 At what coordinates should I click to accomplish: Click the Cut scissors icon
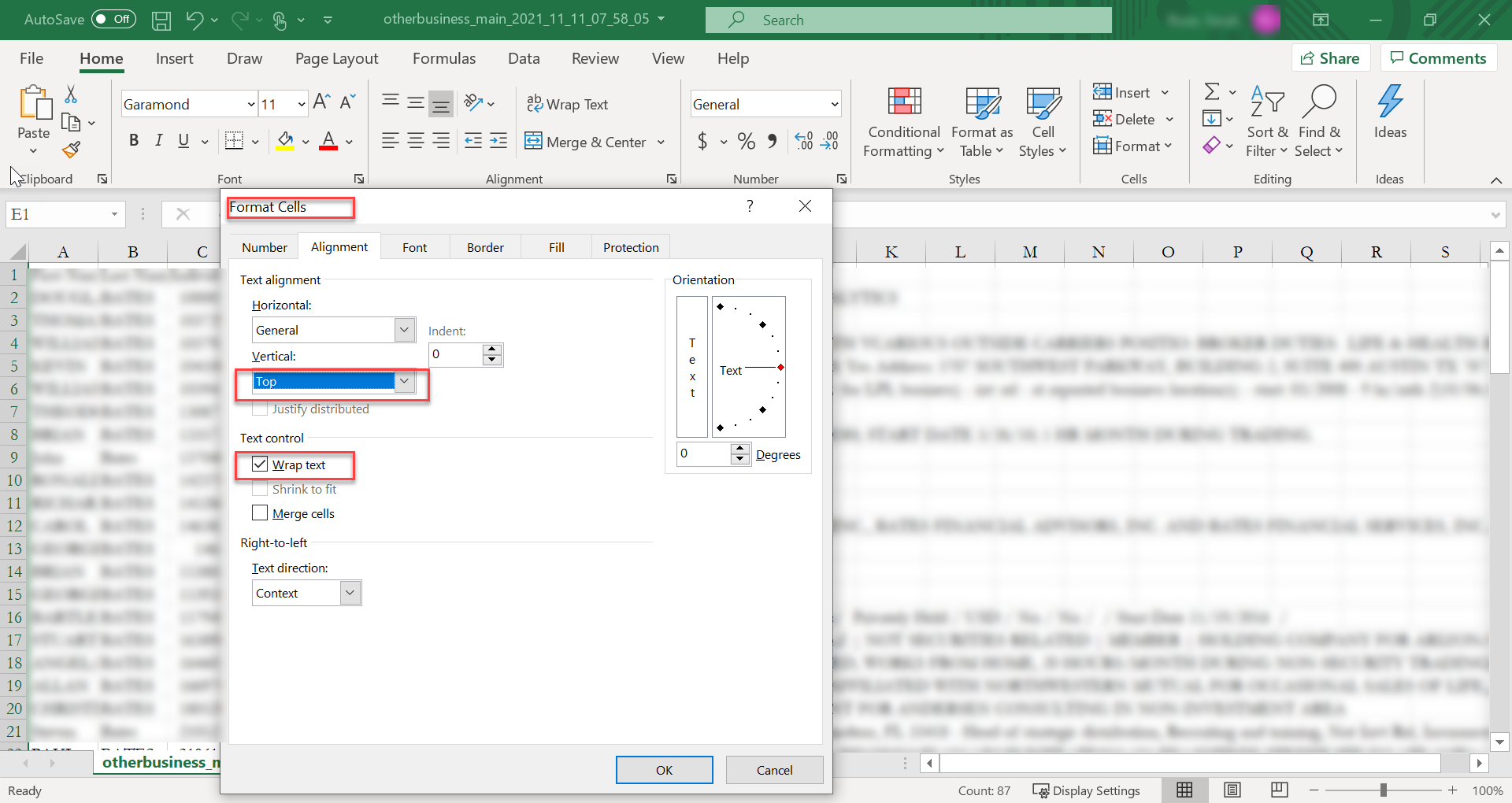[71, 94]
